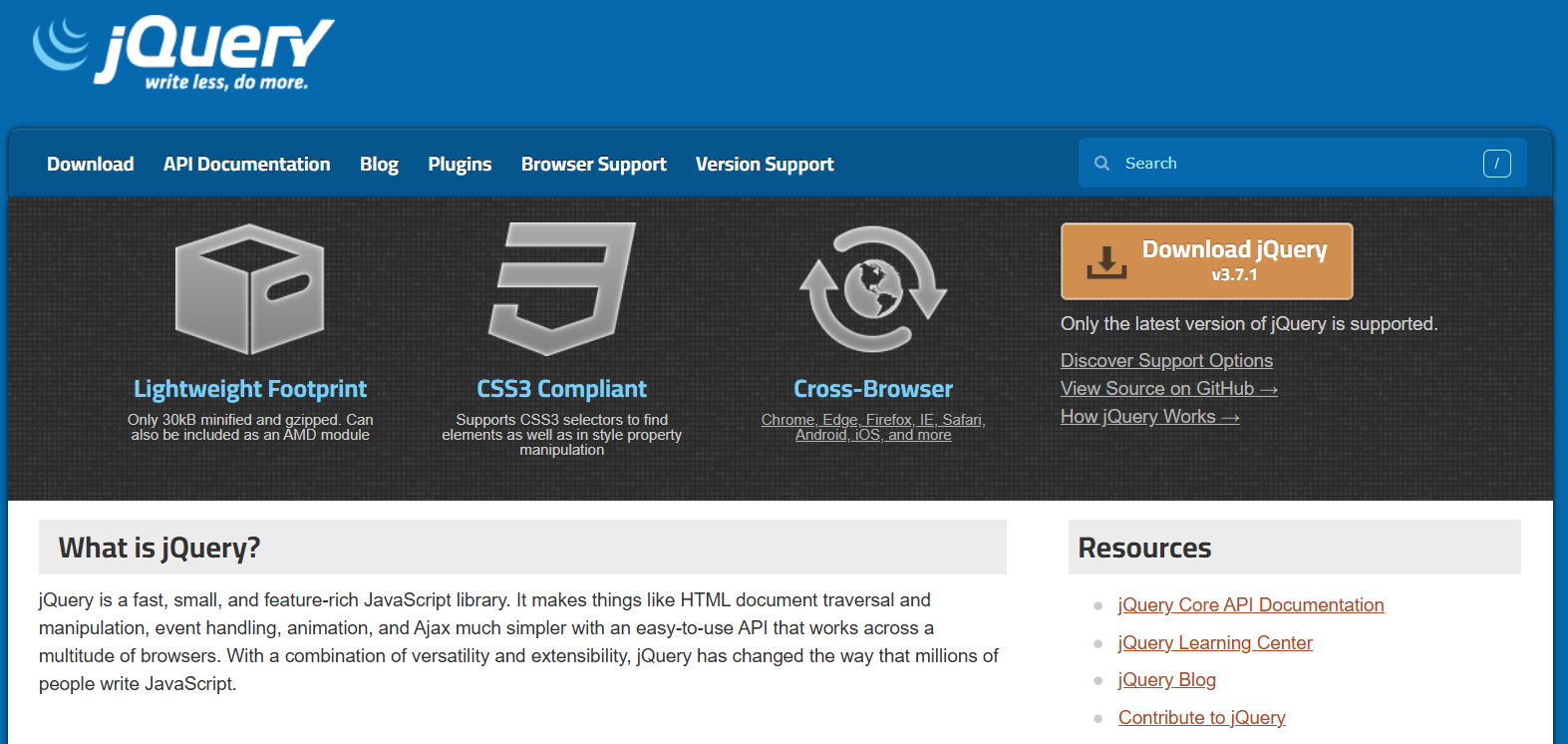Open the View Source on GitHub link
The width and height of the screenshot is (1568, 744).
(x=1169, y=389)
